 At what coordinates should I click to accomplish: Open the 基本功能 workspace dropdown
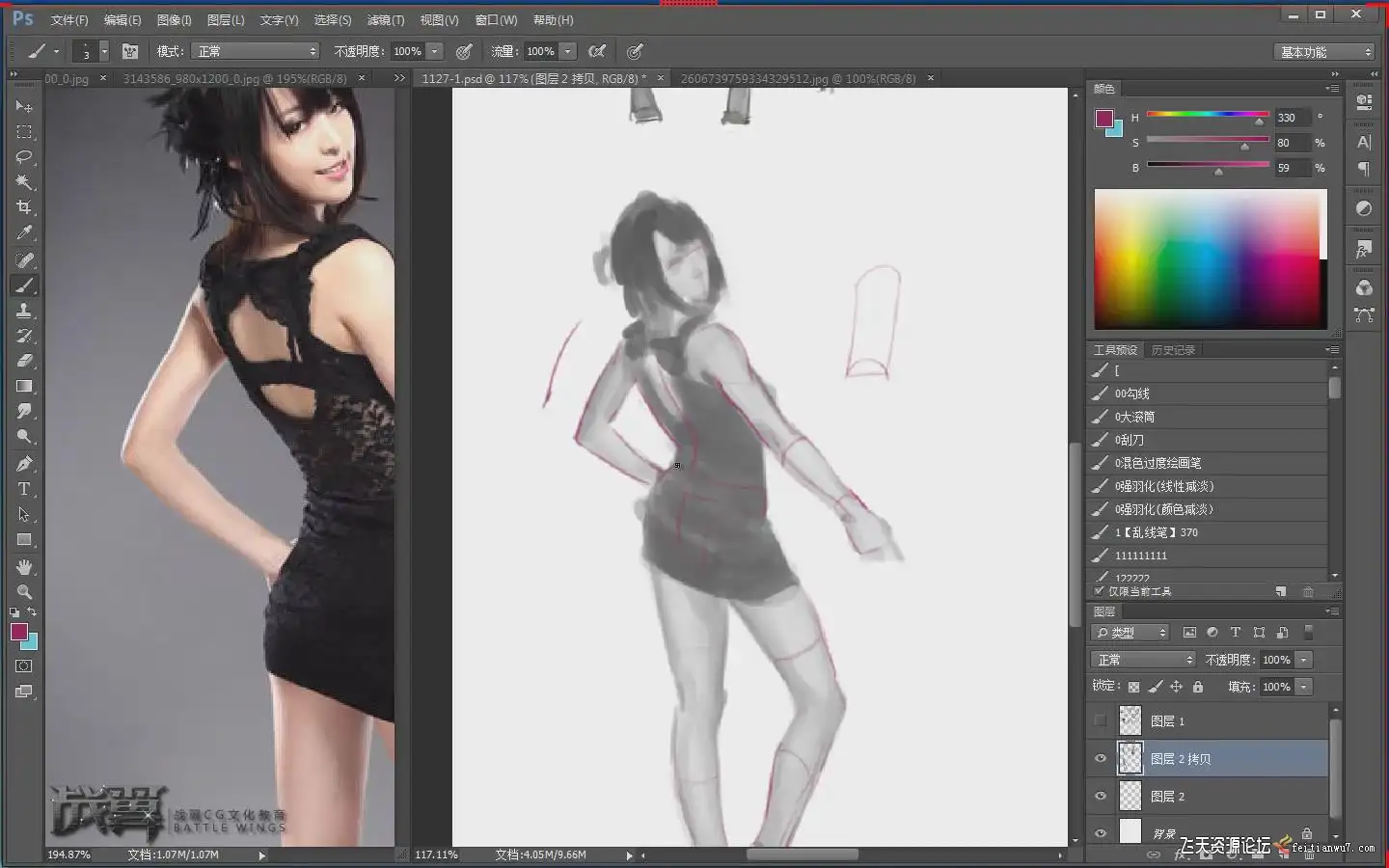1324,52
